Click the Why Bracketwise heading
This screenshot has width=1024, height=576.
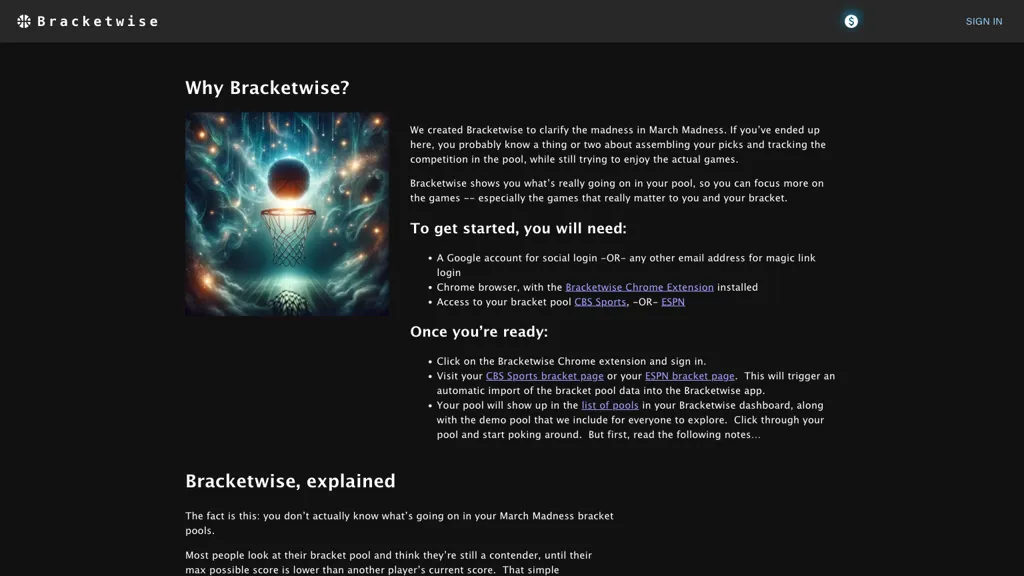(x=266, y=87)
